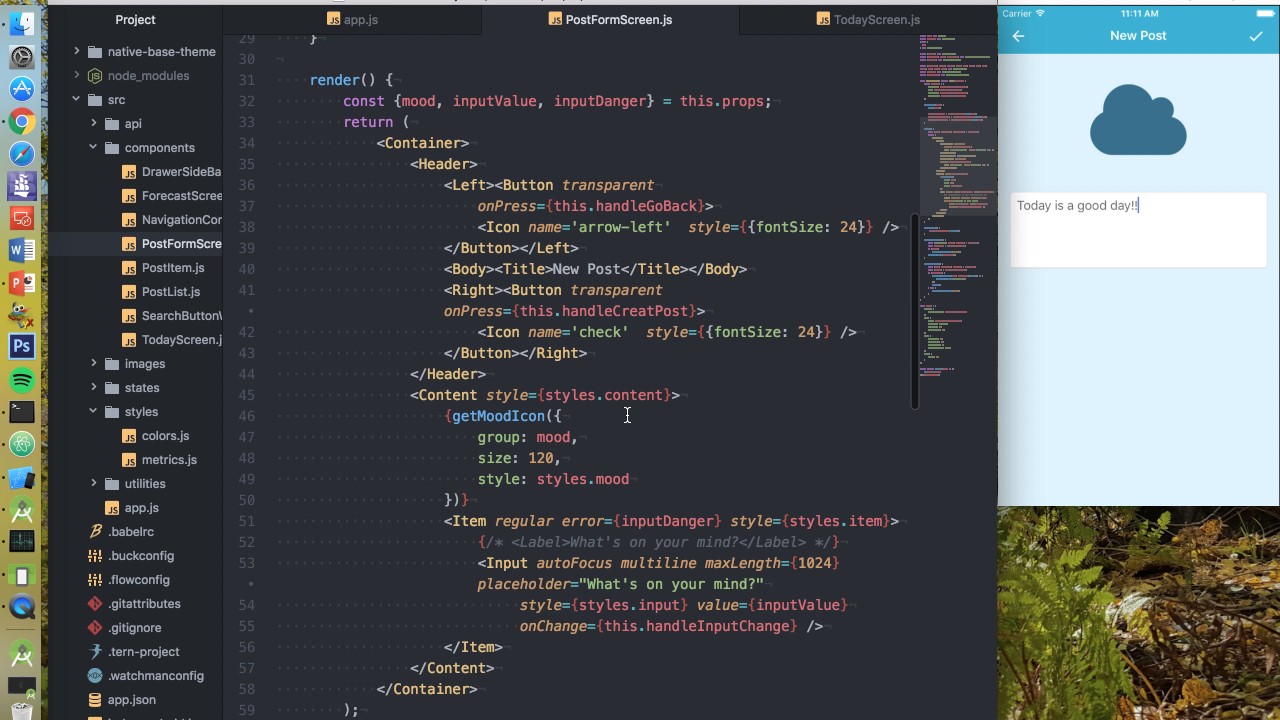Tap the check mark in New Post header
The width and height of the screenshot is (1280, 720).
pos(1256,36)
